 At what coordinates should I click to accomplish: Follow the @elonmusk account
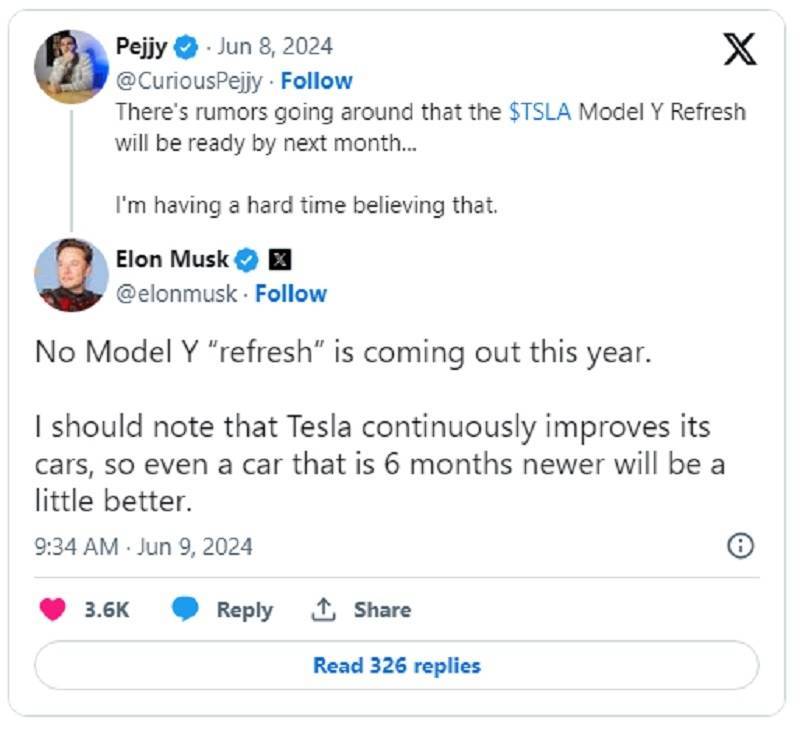[x=291, y=294]
